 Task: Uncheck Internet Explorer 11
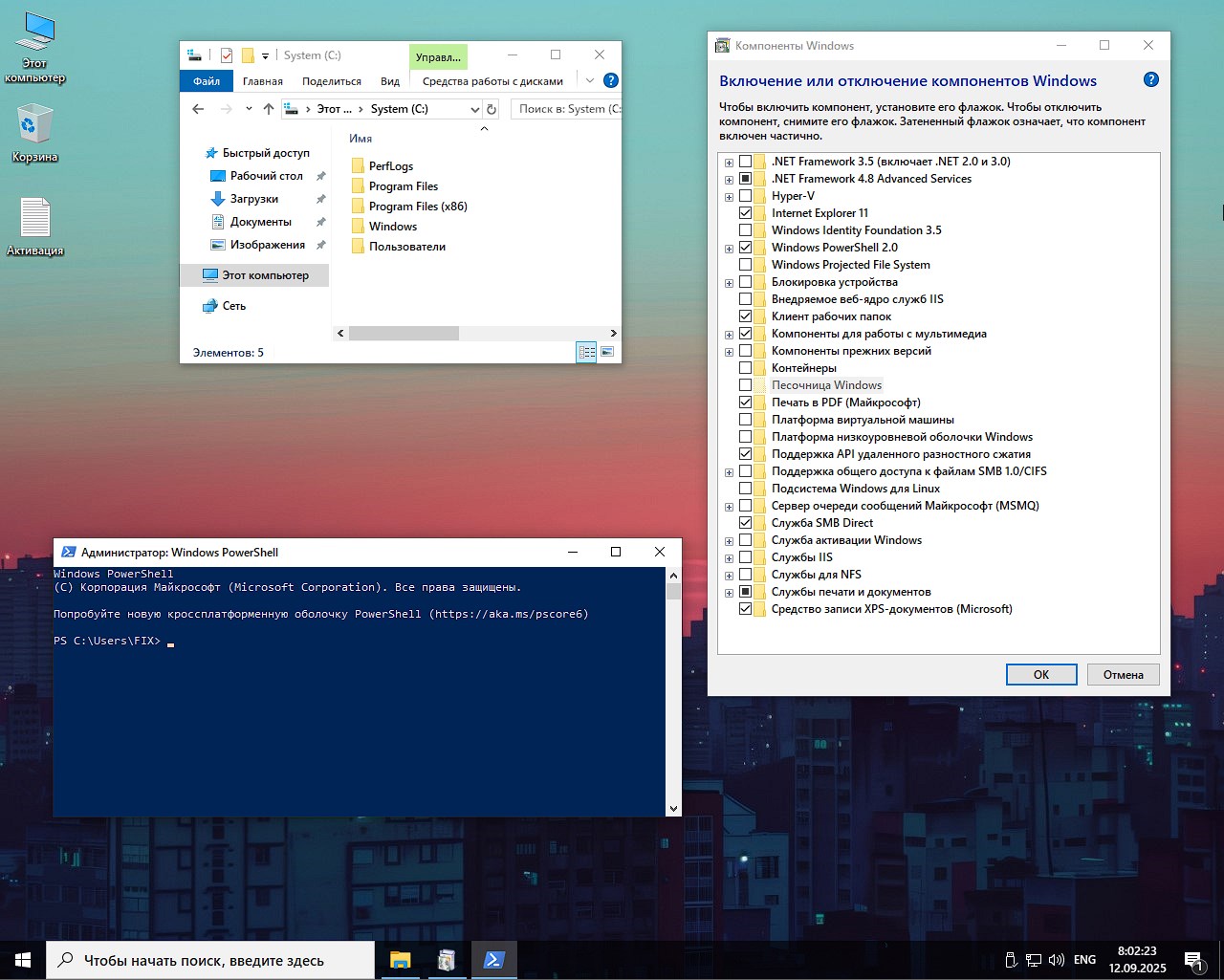point(745,213)
